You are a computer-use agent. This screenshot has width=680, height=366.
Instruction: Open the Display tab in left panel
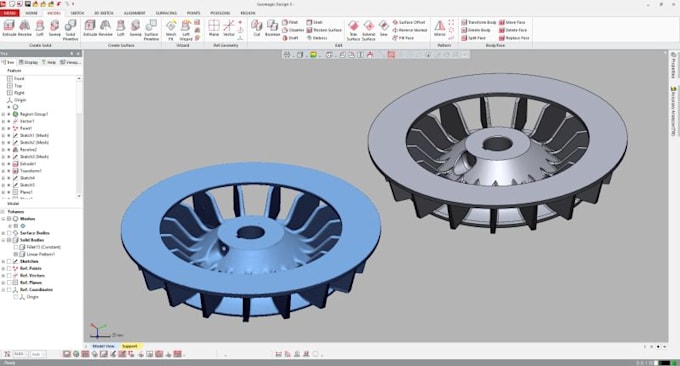point(28,62)
